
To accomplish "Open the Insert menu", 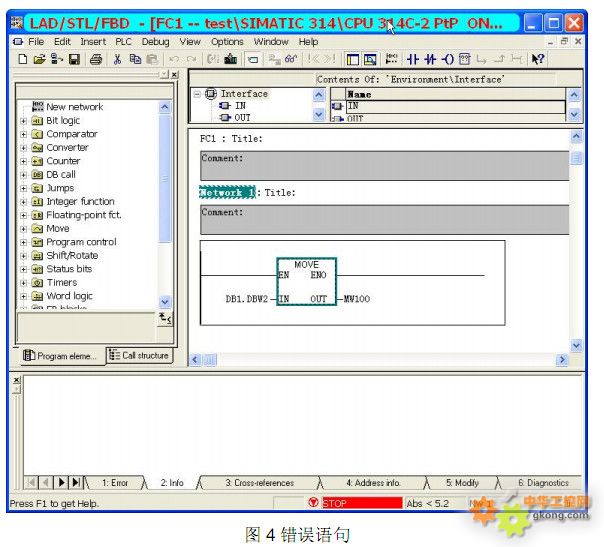I will point(93,42).
